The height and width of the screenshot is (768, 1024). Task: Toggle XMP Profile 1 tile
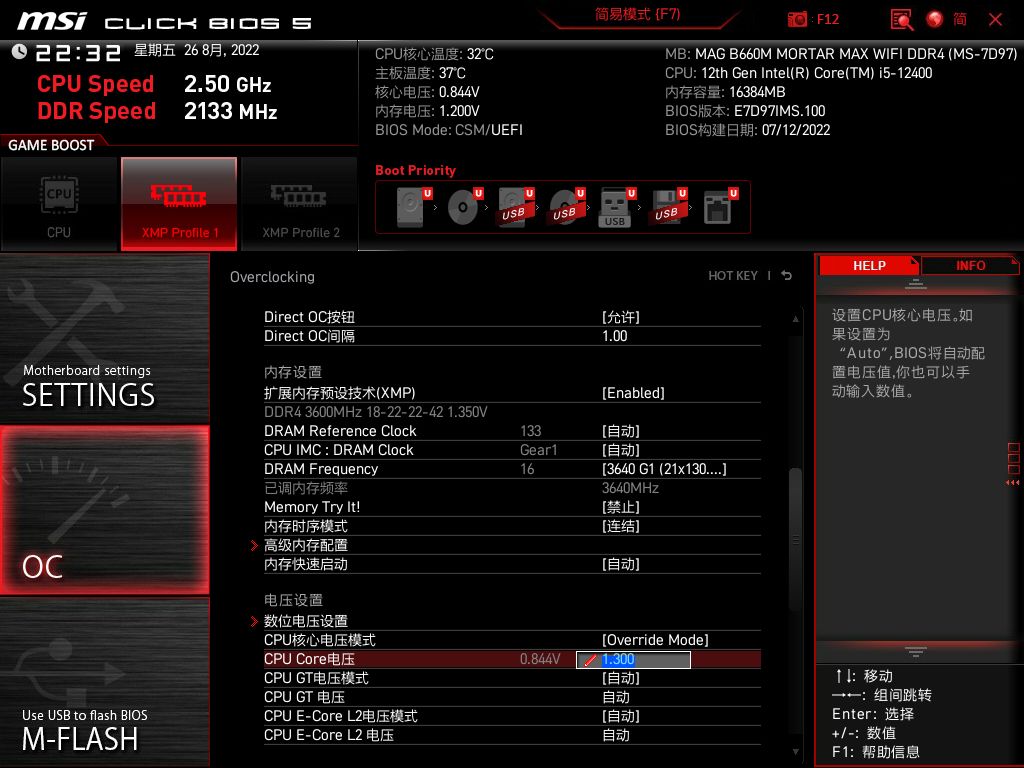[x=179, y=204]
